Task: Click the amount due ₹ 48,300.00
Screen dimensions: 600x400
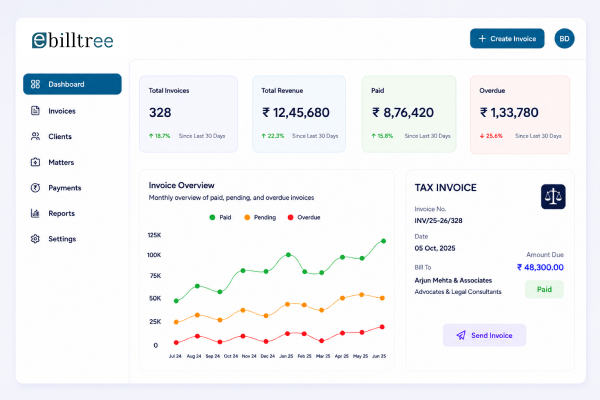Action: tap(540, 267)
